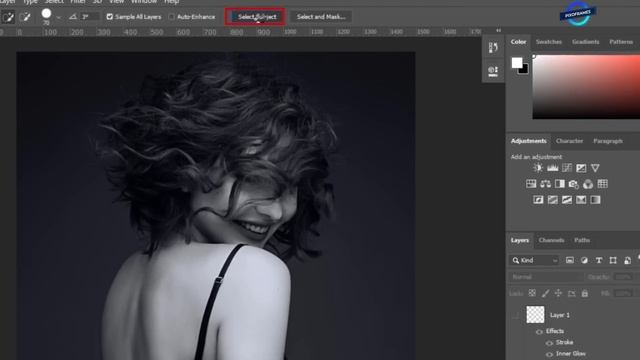This screenshot has width=640, height=360.
Task: Add a Curves adjustment
Action: (567, 168)
